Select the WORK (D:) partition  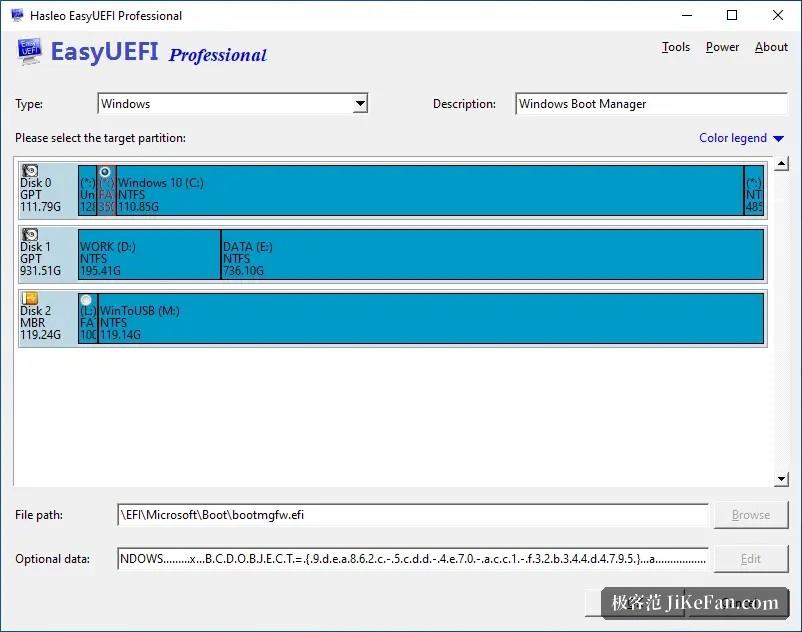pyautogui.click(x=149, y=254)
